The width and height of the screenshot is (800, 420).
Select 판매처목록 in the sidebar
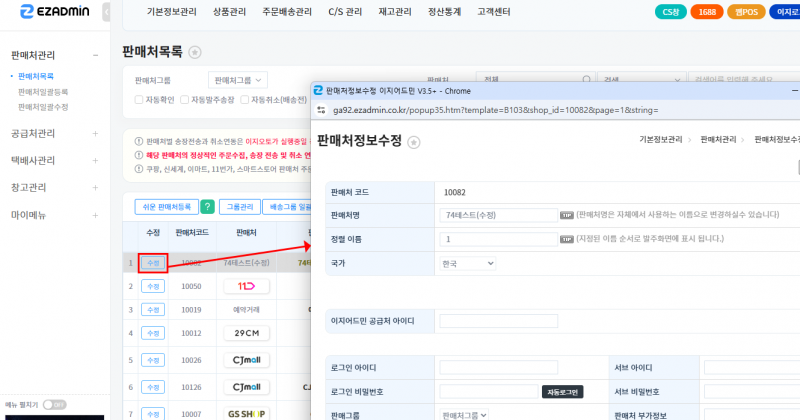[36, 76]
